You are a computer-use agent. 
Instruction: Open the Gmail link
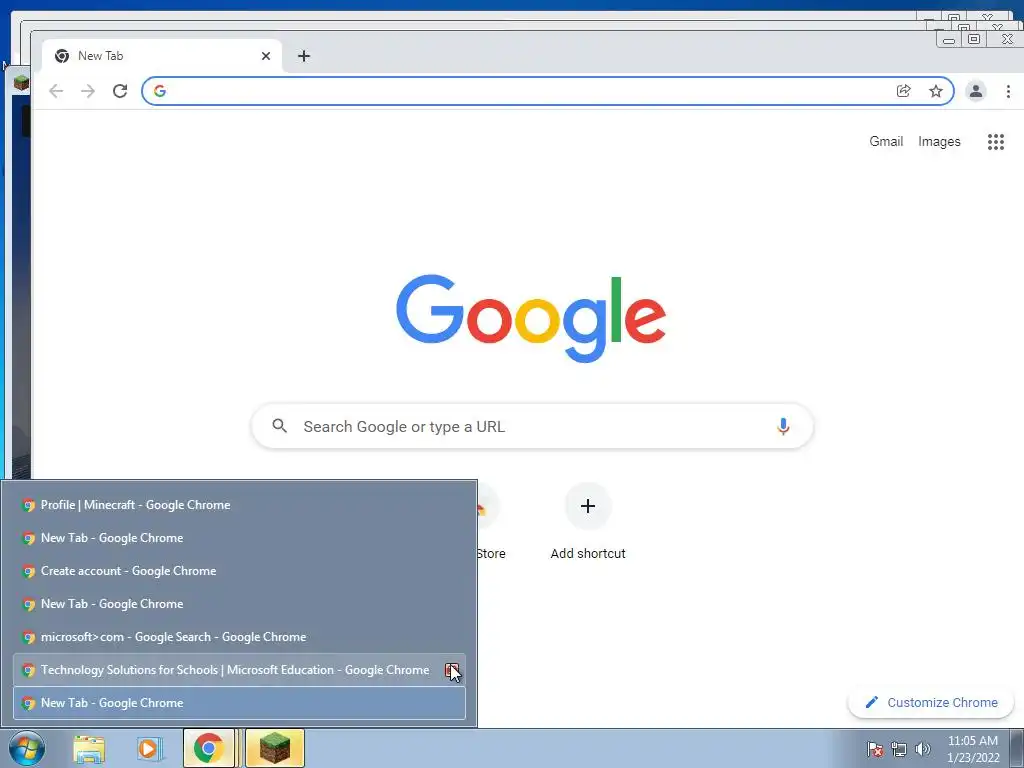tap(886, 141)
